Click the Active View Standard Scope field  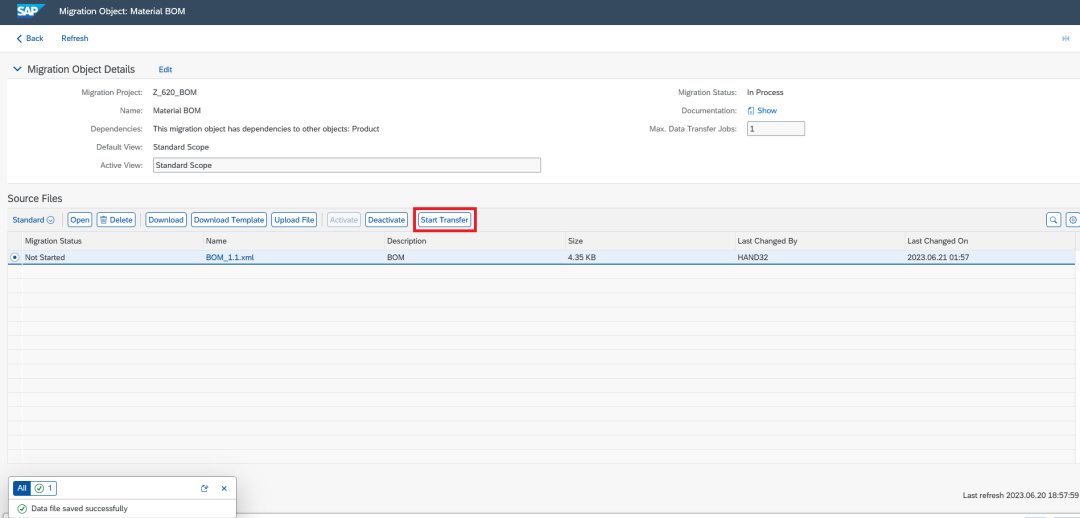point(346,165)
